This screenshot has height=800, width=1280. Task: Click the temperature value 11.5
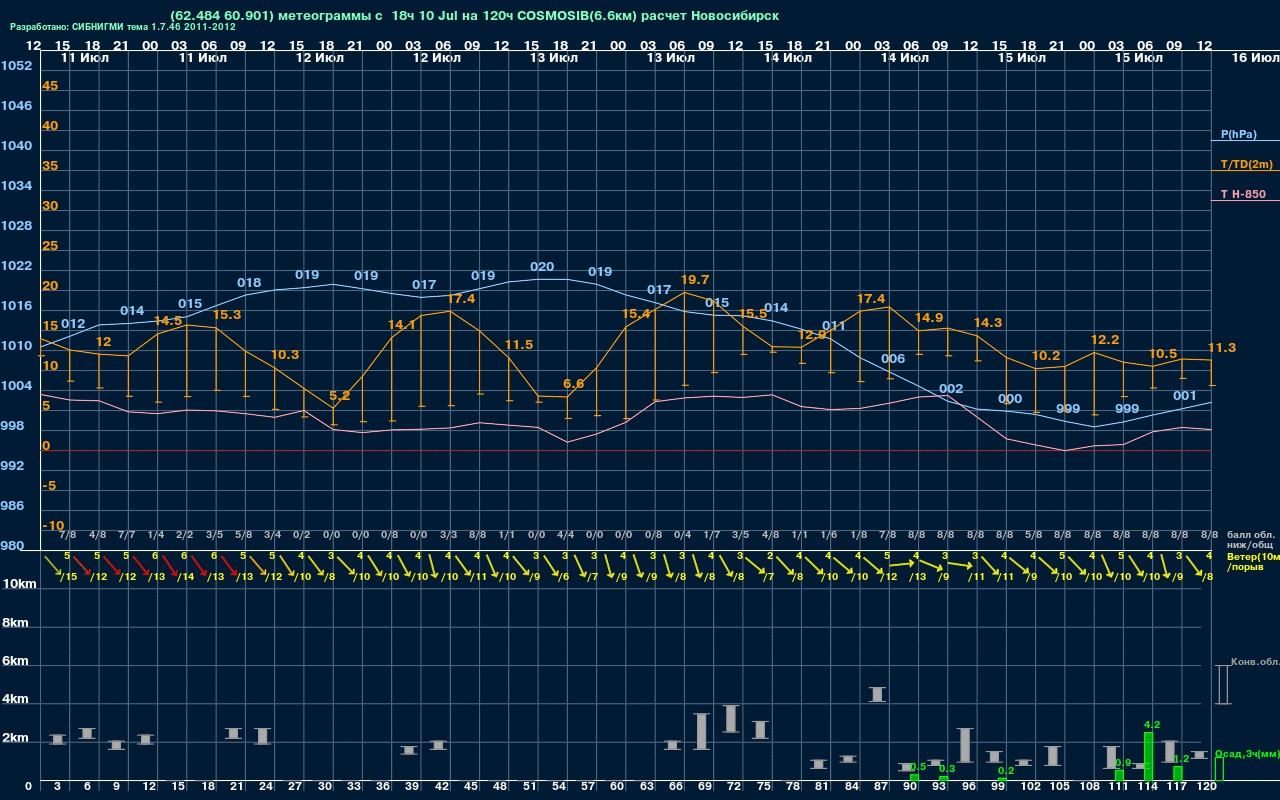[x=519, y=345]
